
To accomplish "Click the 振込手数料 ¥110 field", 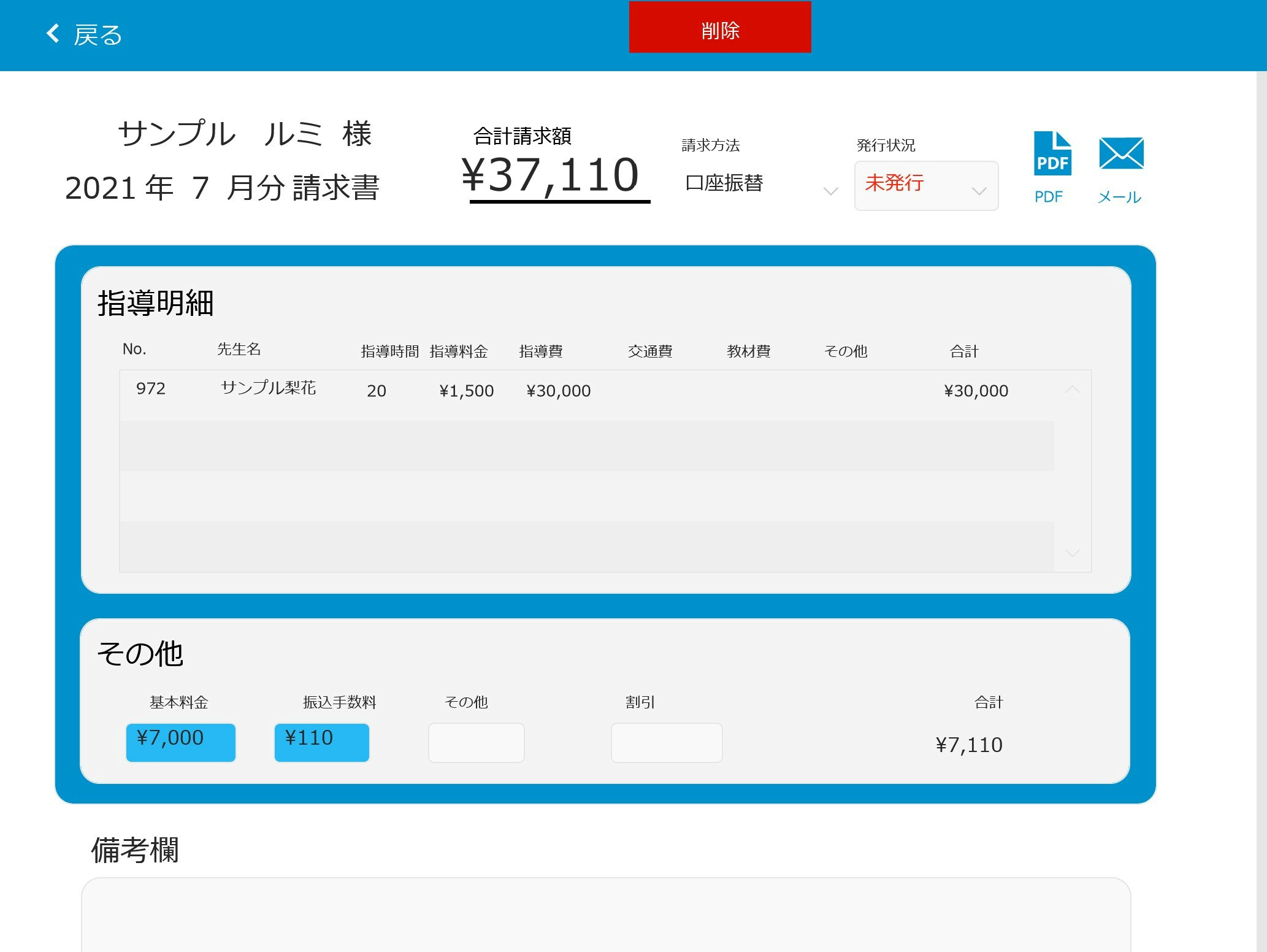I will click(x=321, y=742).
